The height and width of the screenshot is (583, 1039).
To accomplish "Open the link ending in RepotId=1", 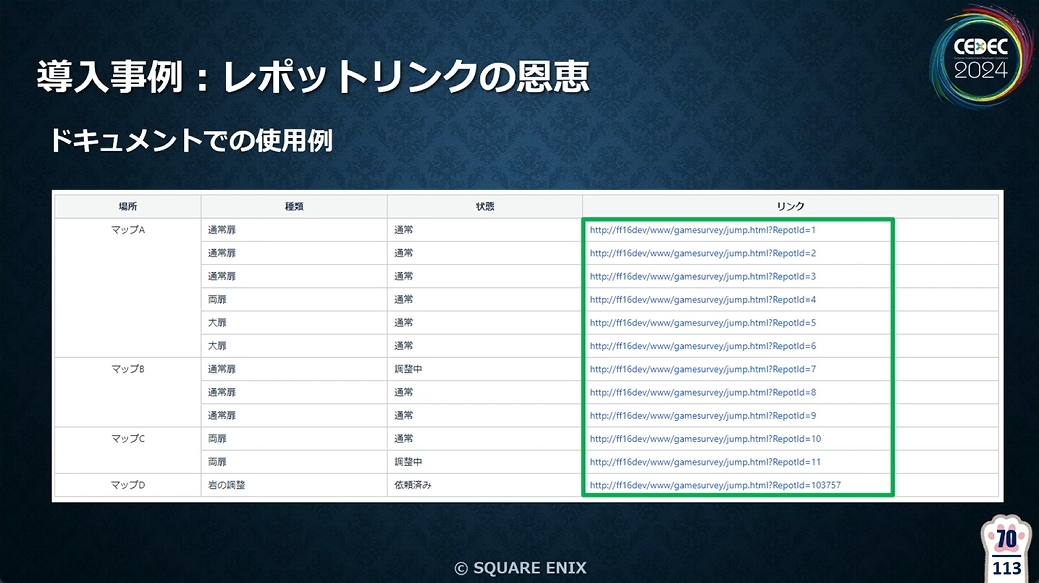I will click(702, 230).
